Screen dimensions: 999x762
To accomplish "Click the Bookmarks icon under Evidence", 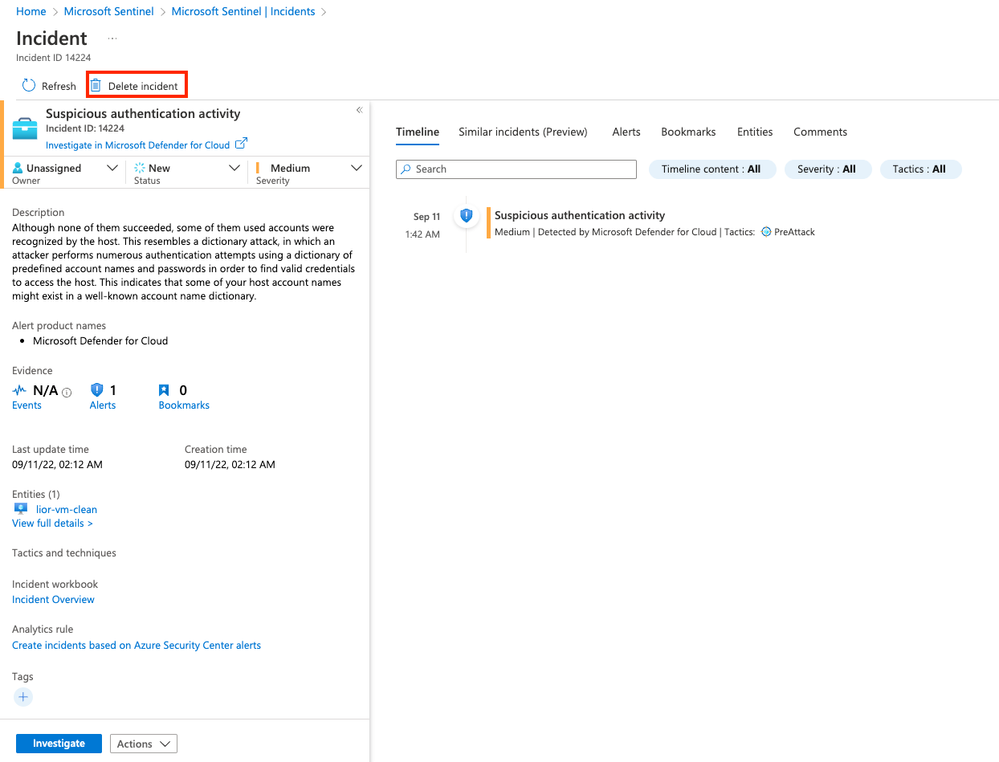I will tap(164, 390).
